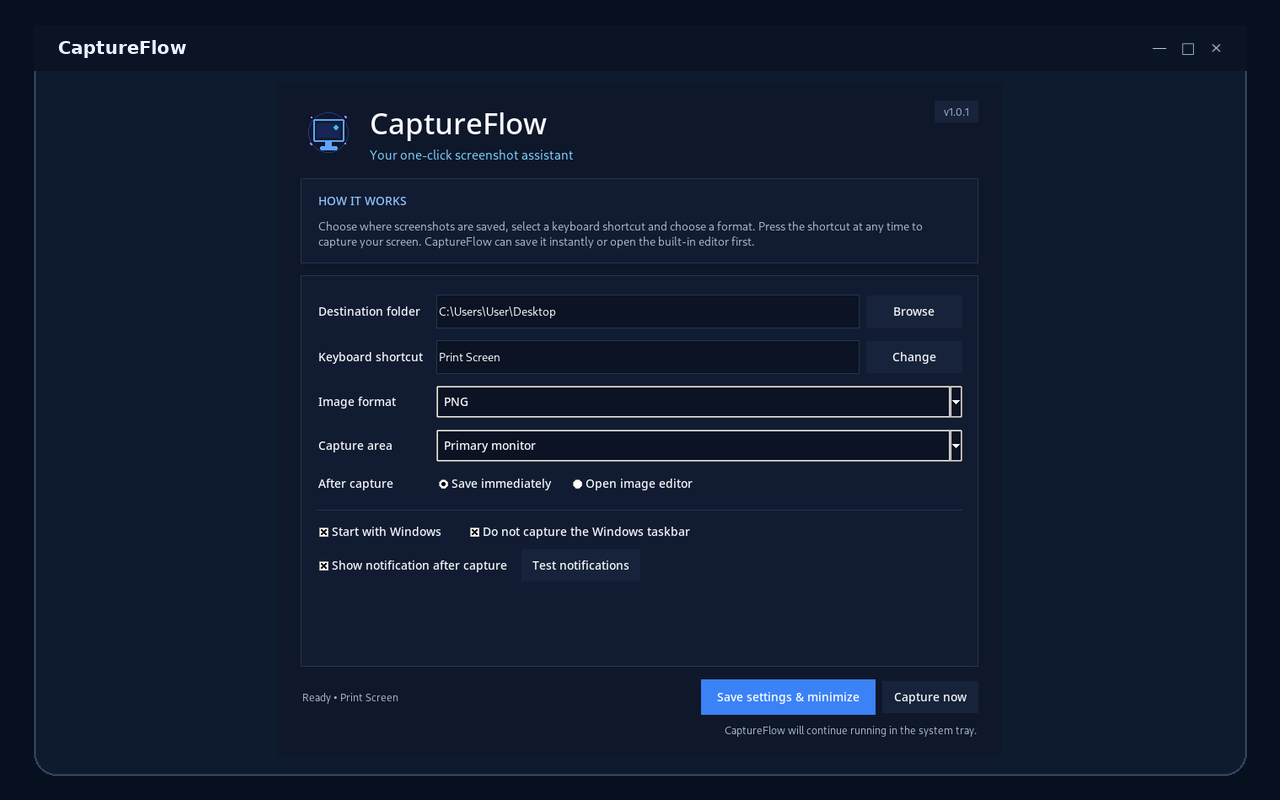This screenshot has width=1280, height=800.
Task: Click the Capture area dropdown arrow
Action: tap(956, 446)
